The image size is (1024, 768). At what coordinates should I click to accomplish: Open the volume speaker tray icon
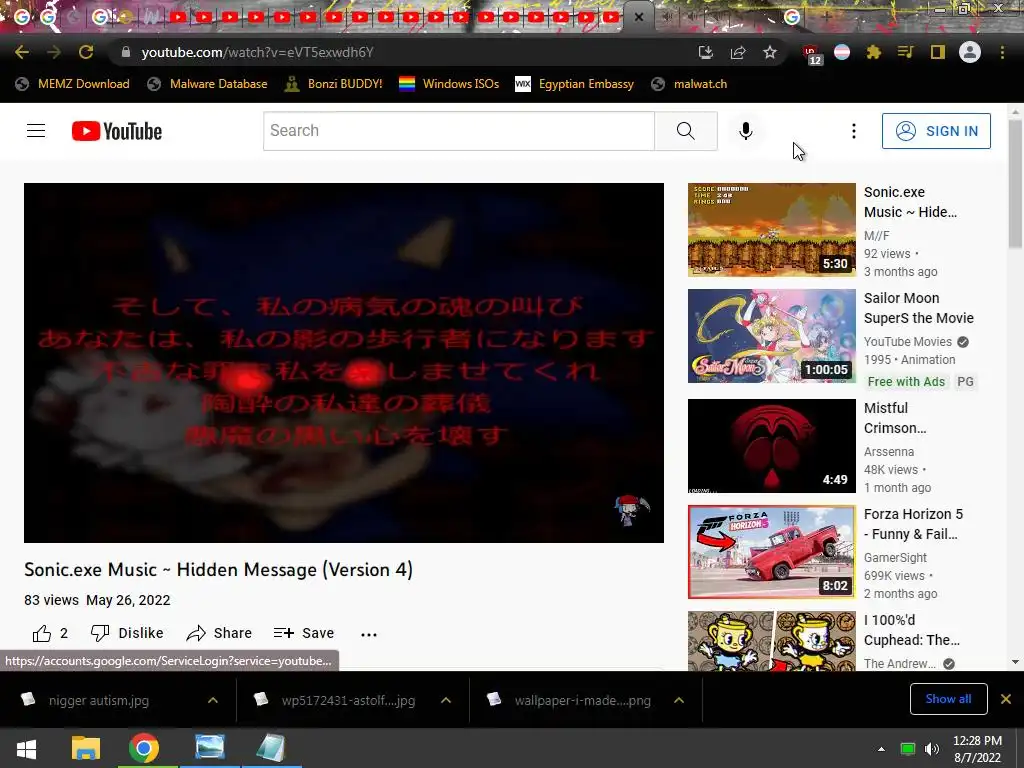tap(931, 749)
